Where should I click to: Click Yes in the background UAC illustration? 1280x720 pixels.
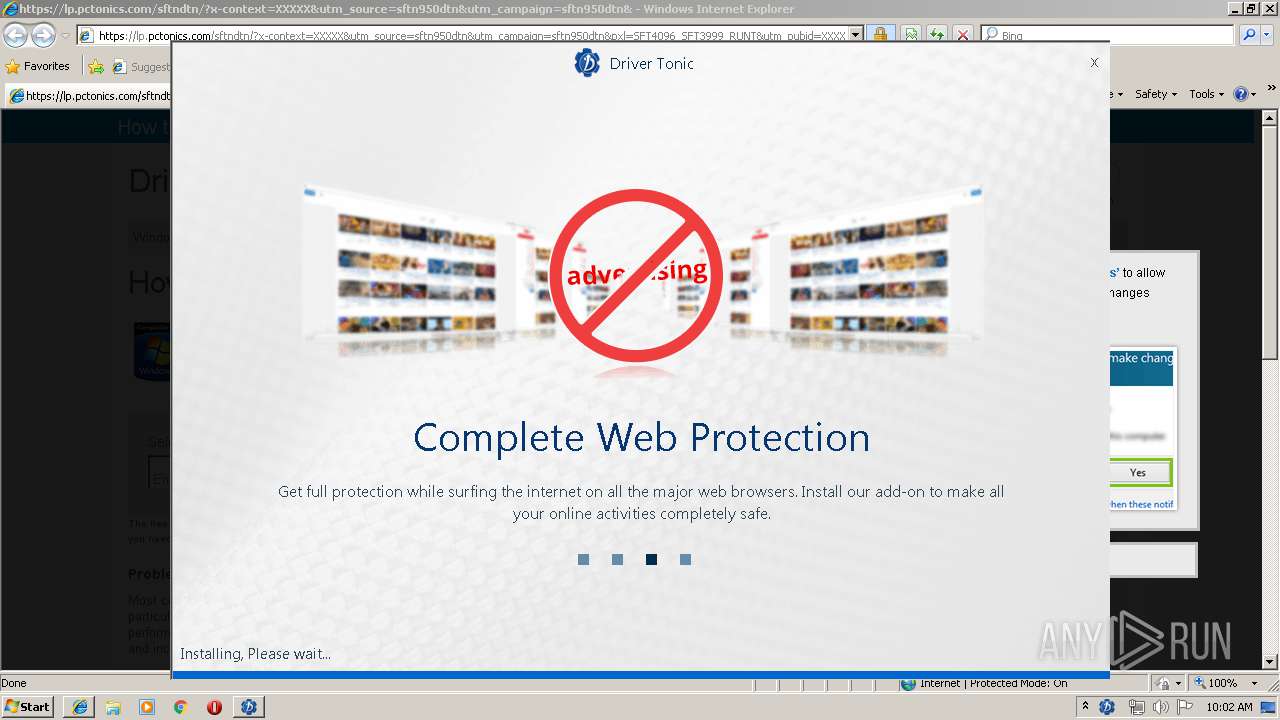(1139, 472)
